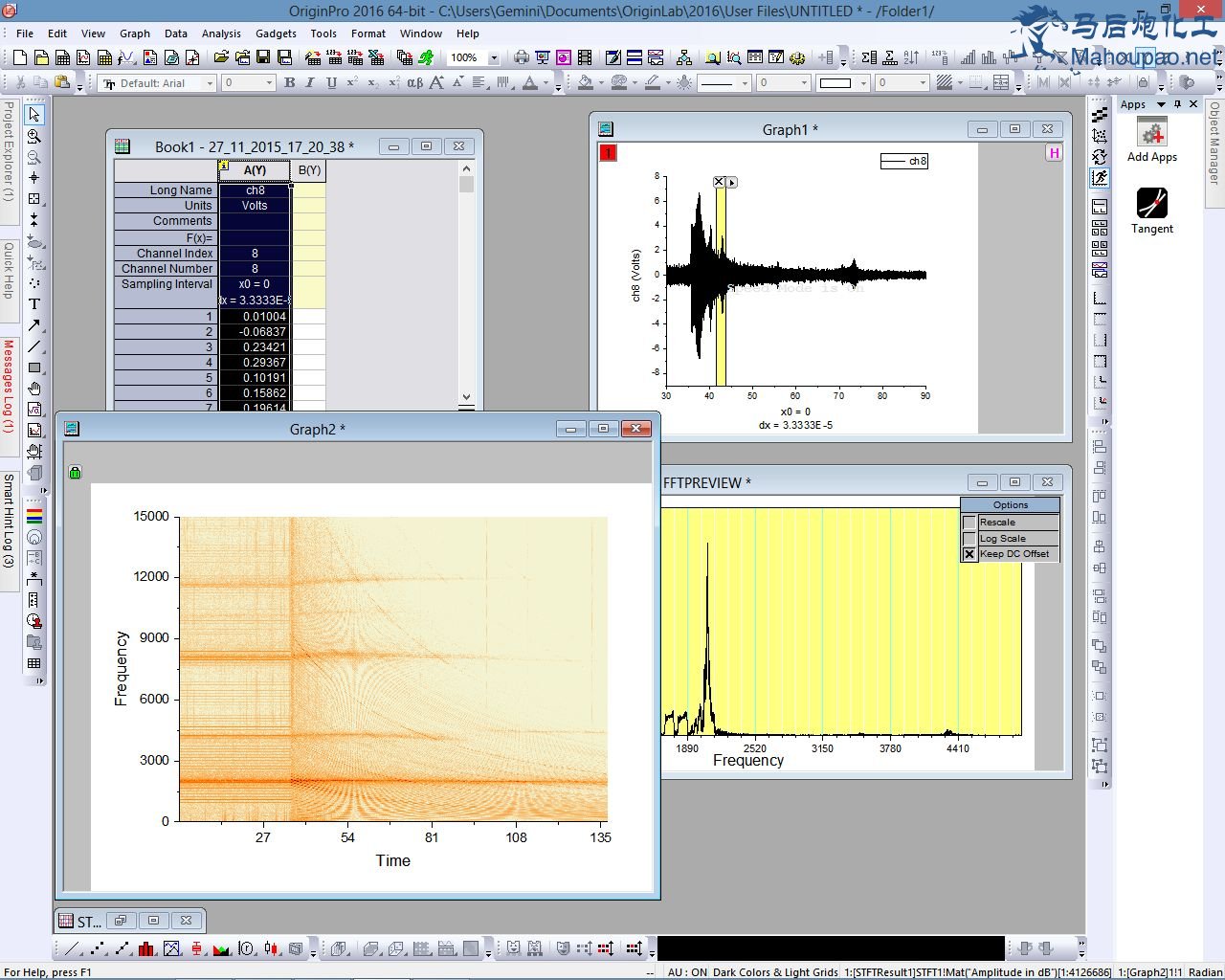Select the 0.01004 cell in row 1
This screenshot has height=980, width=1225.
pyautogui.click(x=255, y=317)
